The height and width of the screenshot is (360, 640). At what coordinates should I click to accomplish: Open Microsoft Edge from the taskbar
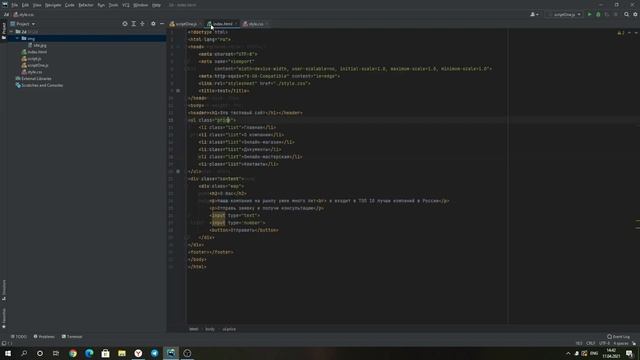click(89, 353)
